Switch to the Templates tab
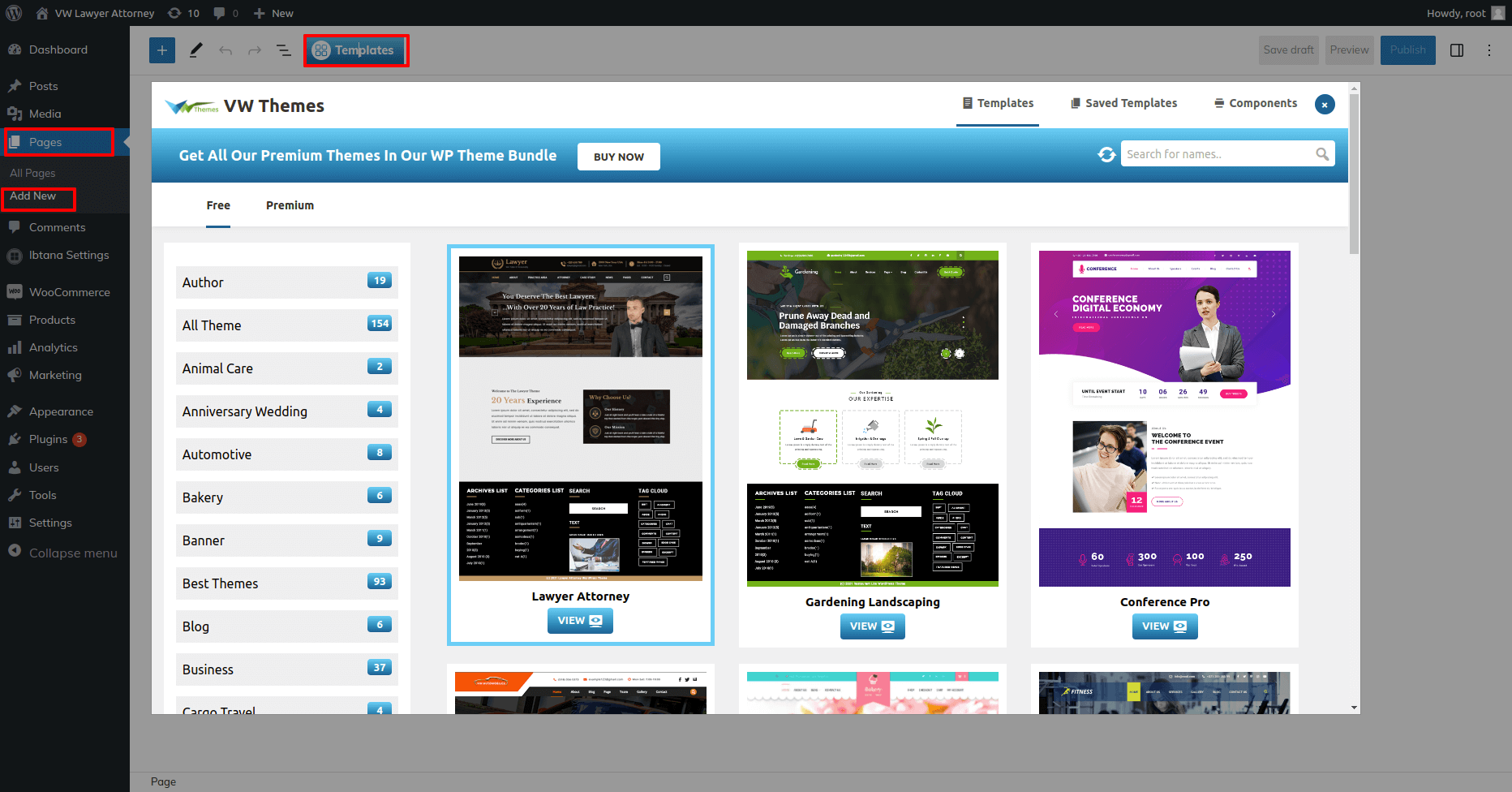The height and width of the screenshot is (792, 1512). [x=998, y=103]
